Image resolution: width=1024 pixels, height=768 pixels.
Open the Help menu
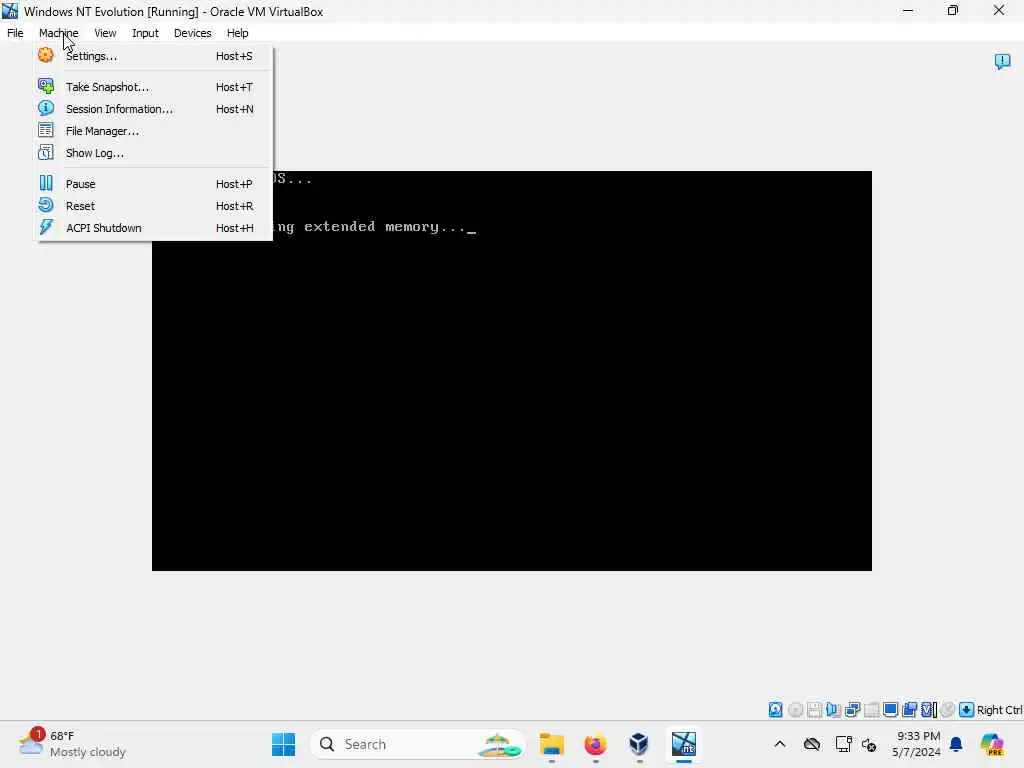(237, 33)
